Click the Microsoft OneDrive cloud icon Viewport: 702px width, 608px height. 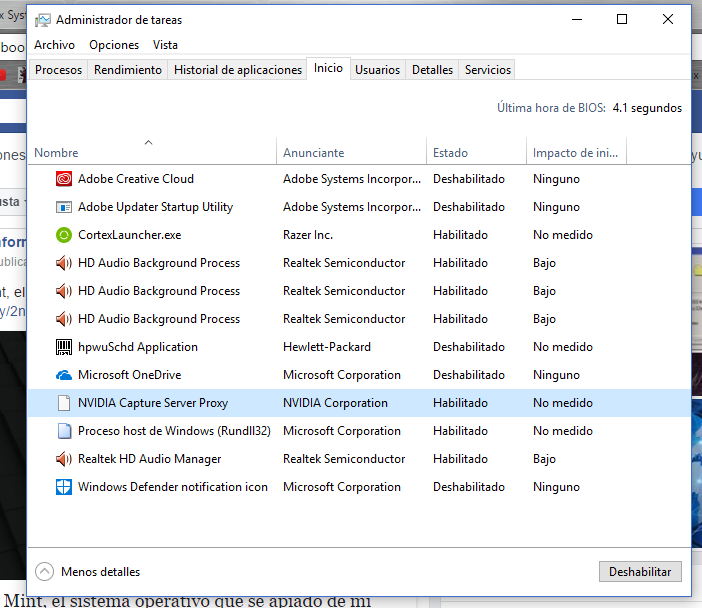pos(64,375)
